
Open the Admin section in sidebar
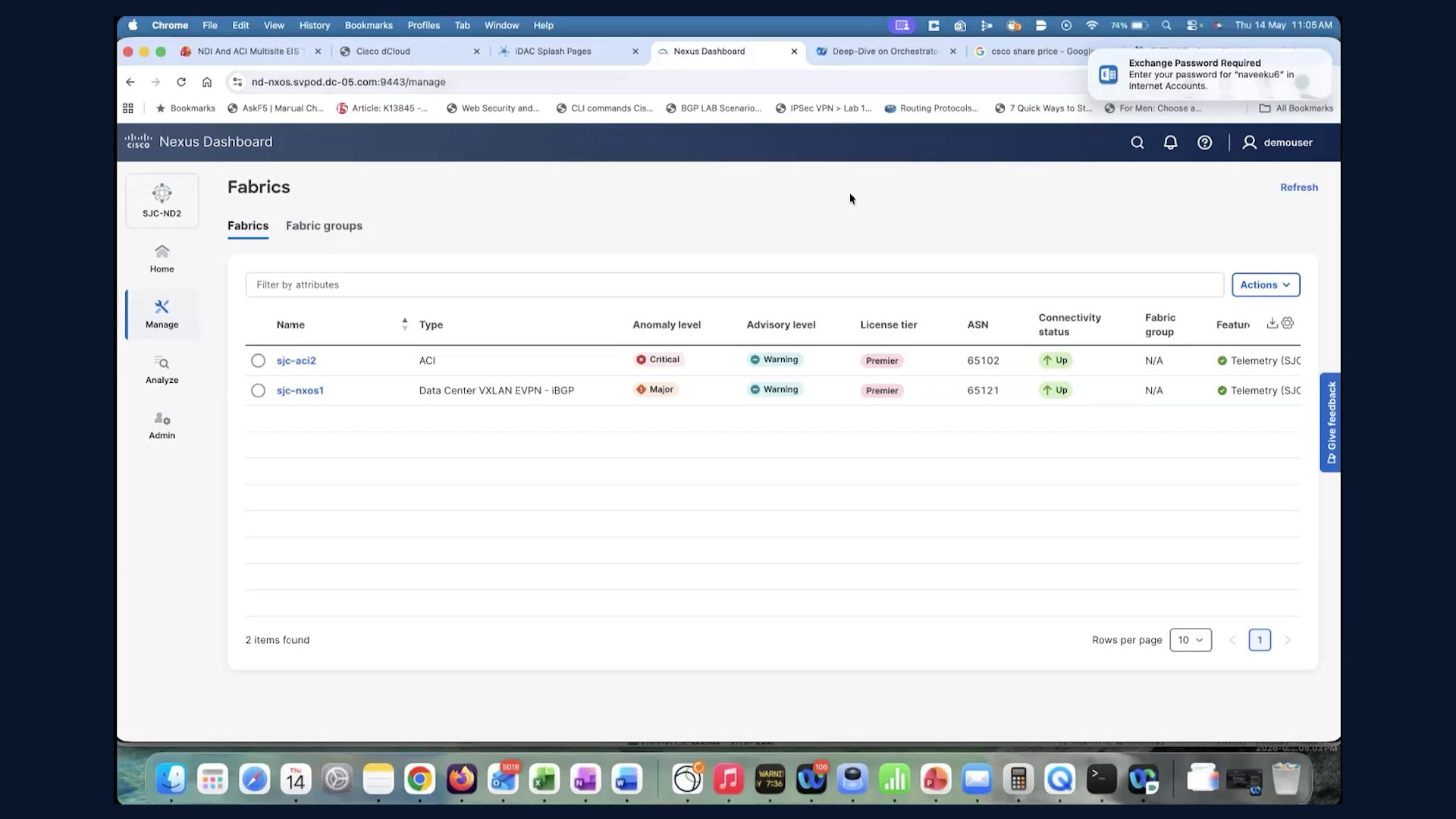pyautogui.click(x=162, y=425)
